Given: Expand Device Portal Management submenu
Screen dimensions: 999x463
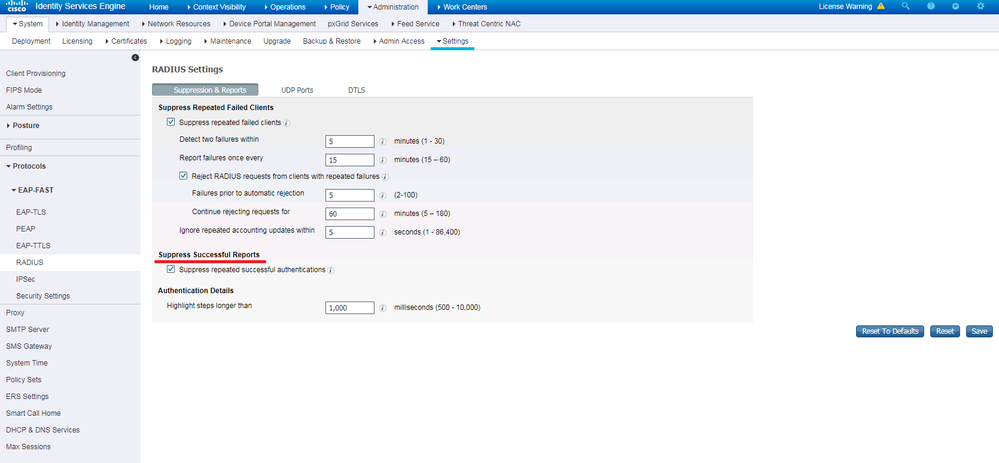Looking at the screenshot, I should point(269,24).
